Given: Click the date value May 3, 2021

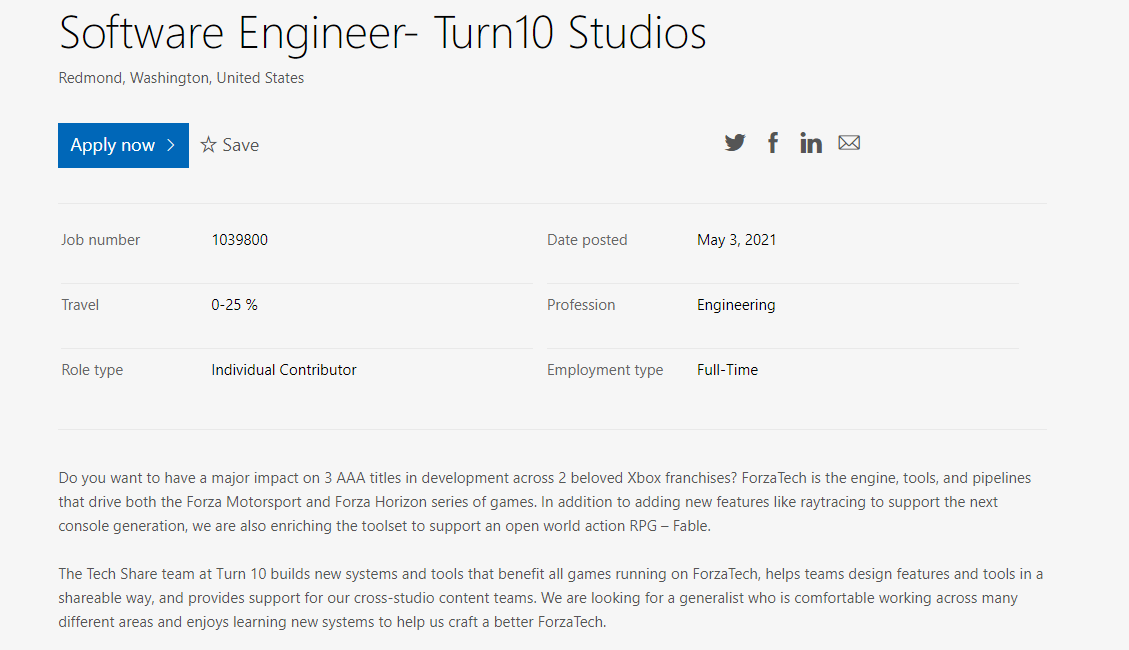Looking at the screenshot, I should point(737,240).
